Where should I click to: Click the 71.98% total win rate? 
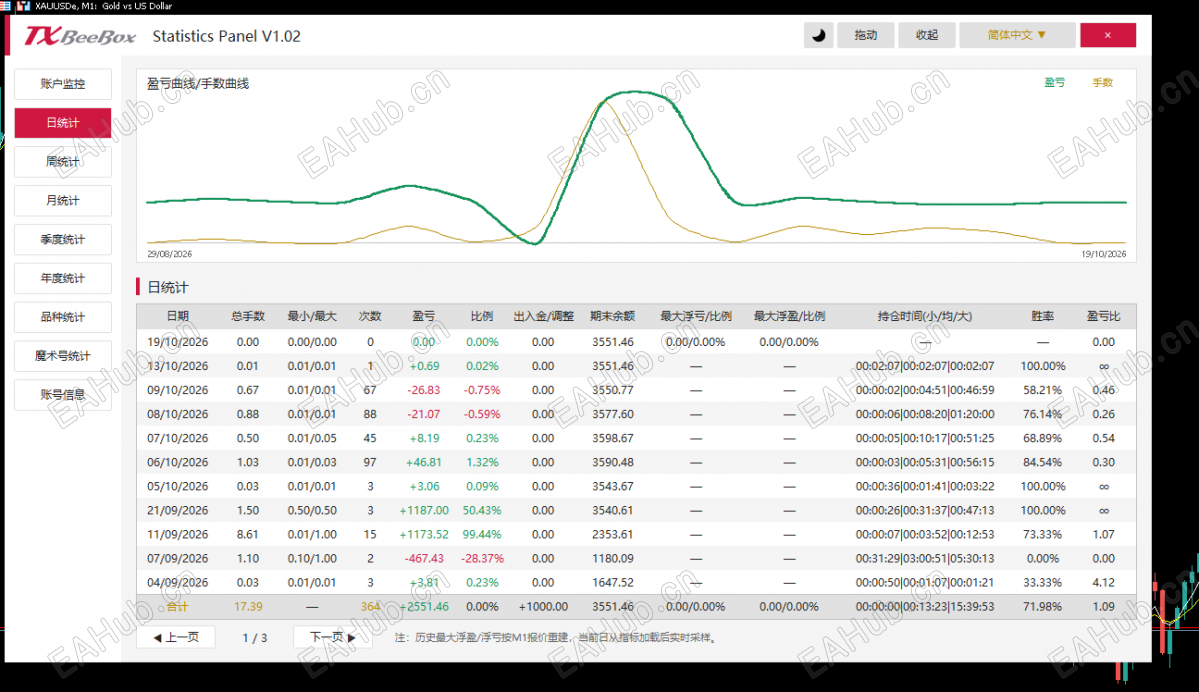(x=1042, y=607)
